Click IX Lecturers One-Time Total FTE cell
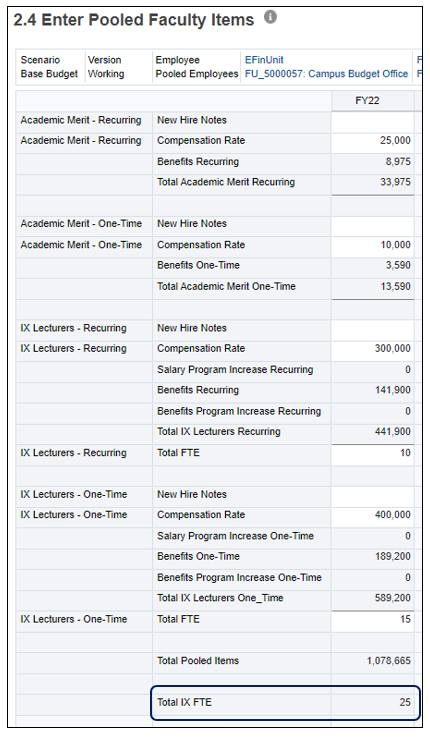This screenshot has width=430, height=737. [373, 619]
